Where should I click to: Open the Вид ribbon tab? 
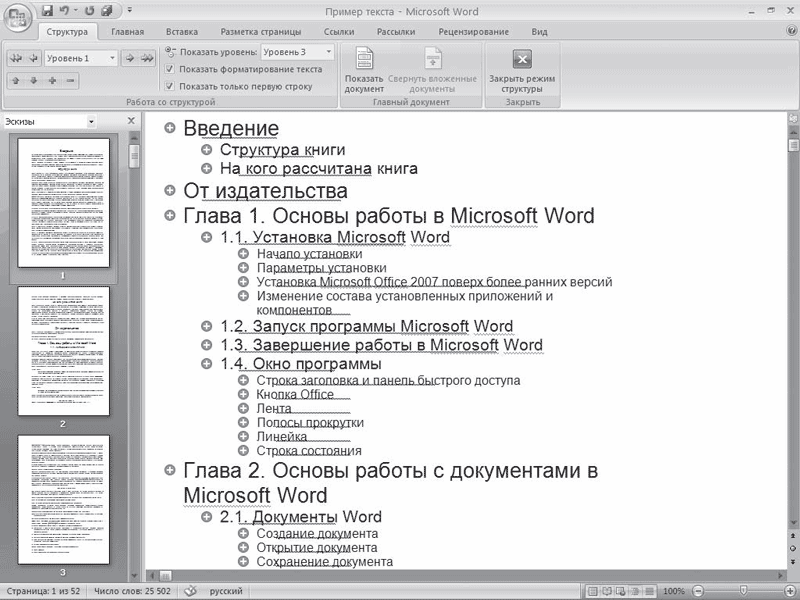539,32
